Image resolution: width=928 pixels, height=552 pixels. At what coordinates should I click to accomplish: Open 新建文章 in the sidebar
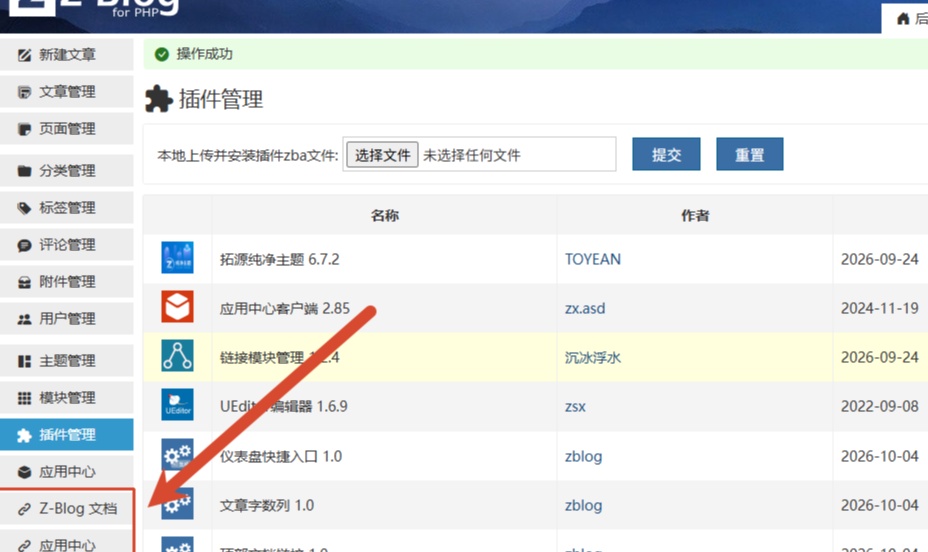[x=66, y=55]
